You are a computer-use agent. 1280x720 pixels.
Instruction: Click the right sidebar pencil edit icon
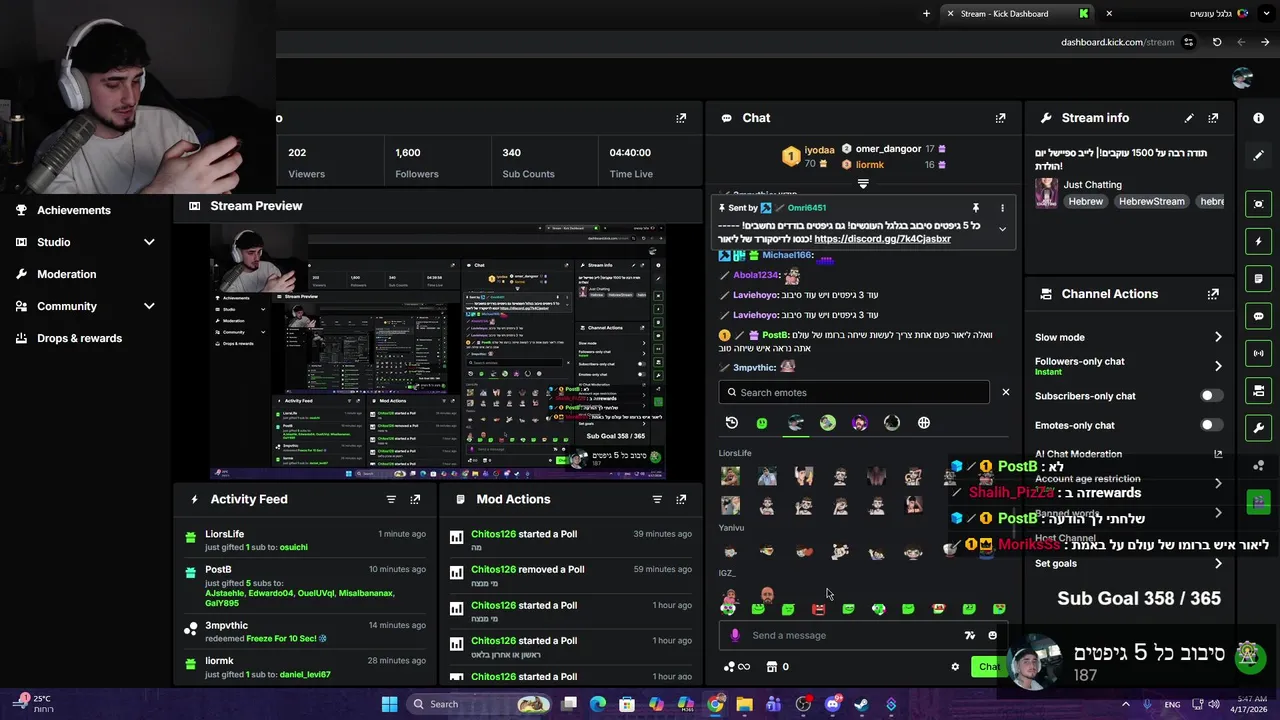(1258, 155)
